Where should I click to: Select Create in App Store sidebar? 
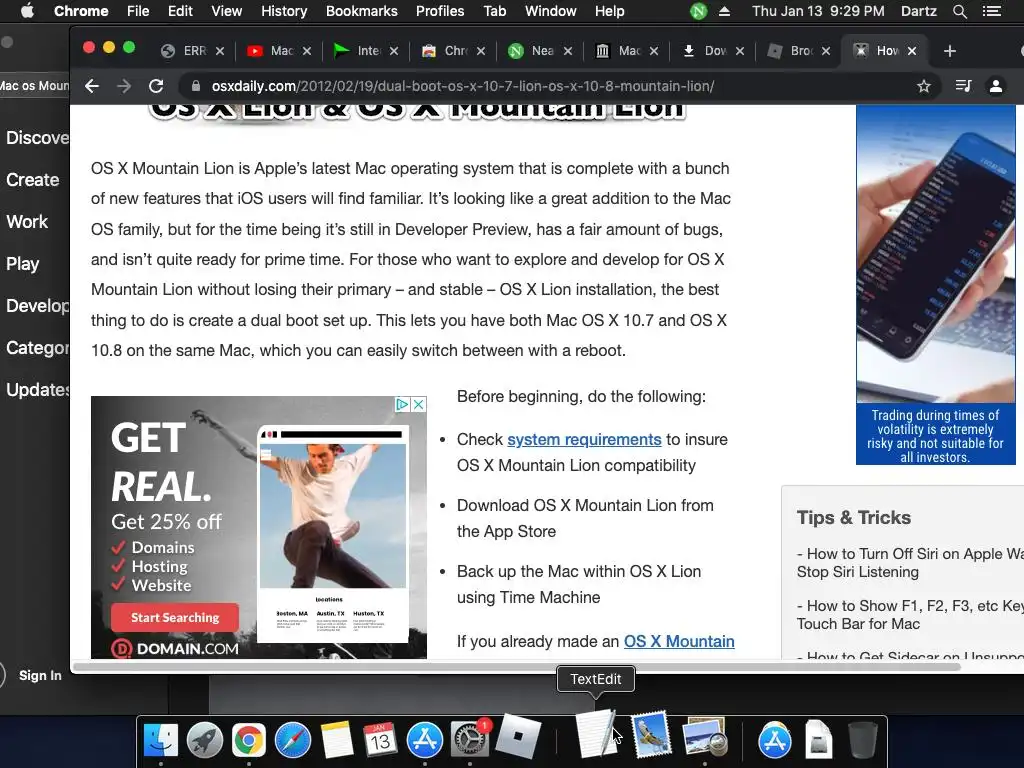point(33,180)
